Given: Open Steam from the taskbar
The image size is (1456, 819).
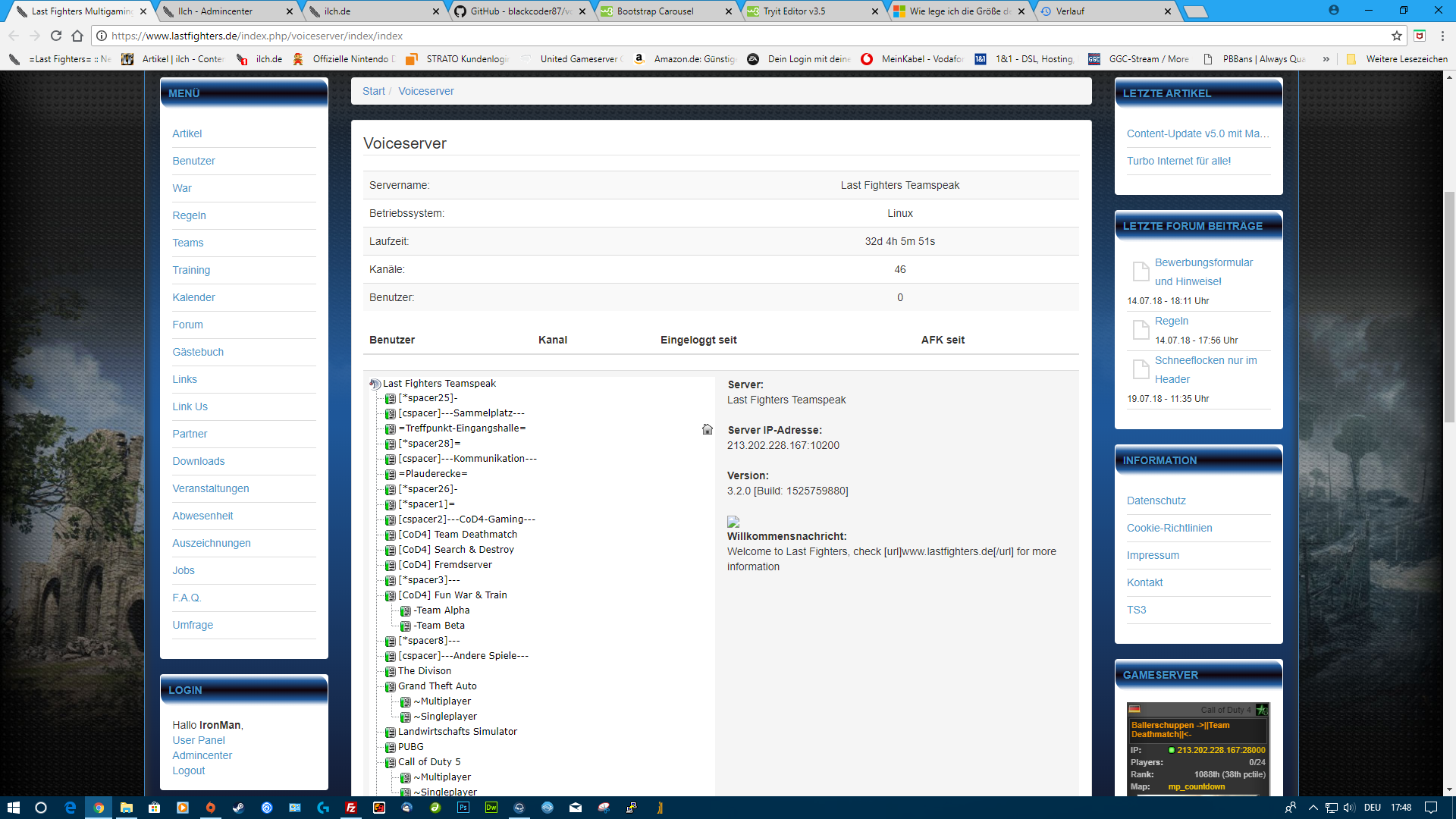Looking at the screenshot, I should click(238, 808).
